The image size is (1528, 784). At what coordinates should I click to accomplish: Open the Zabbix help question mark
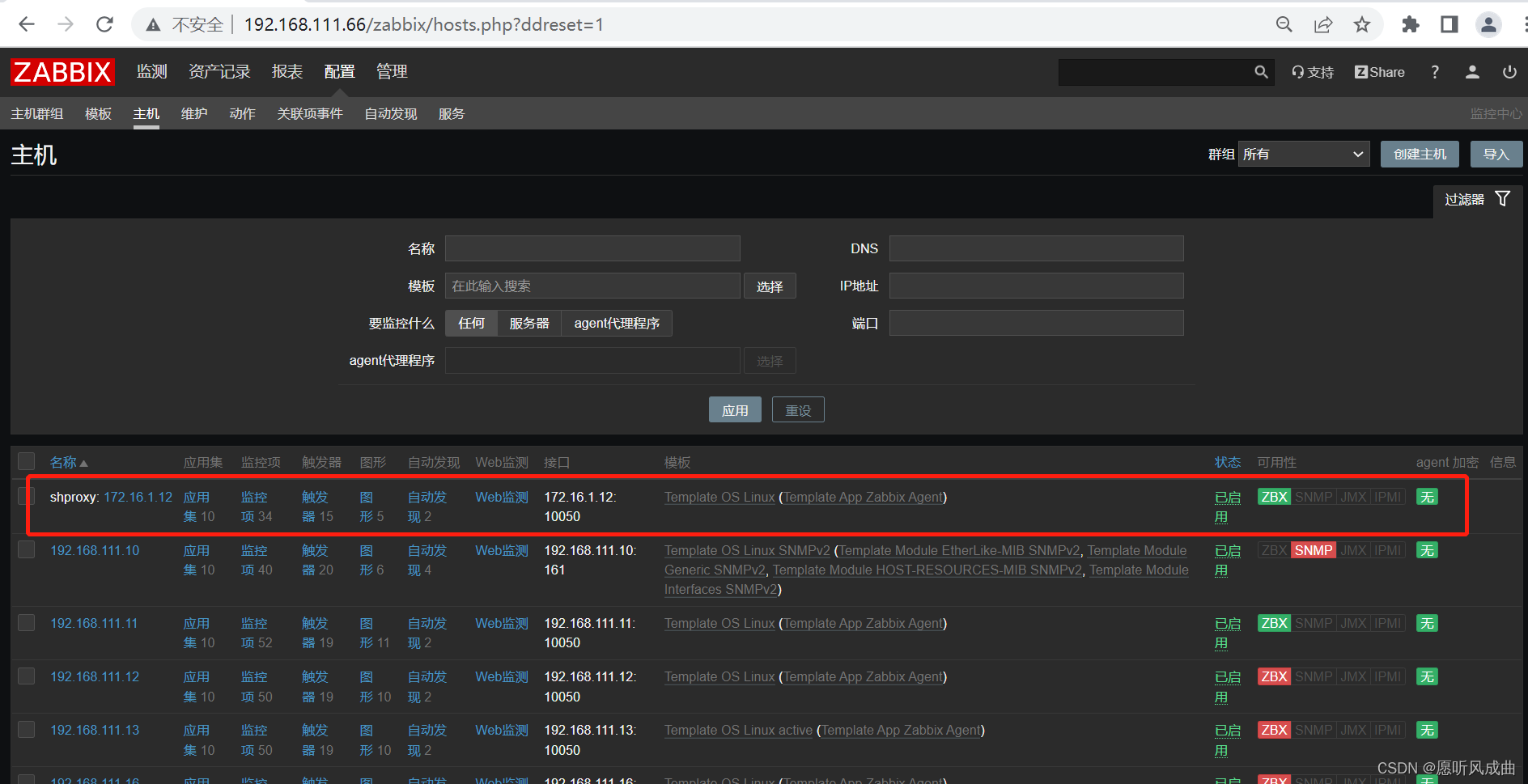[x=1435, y=72]
